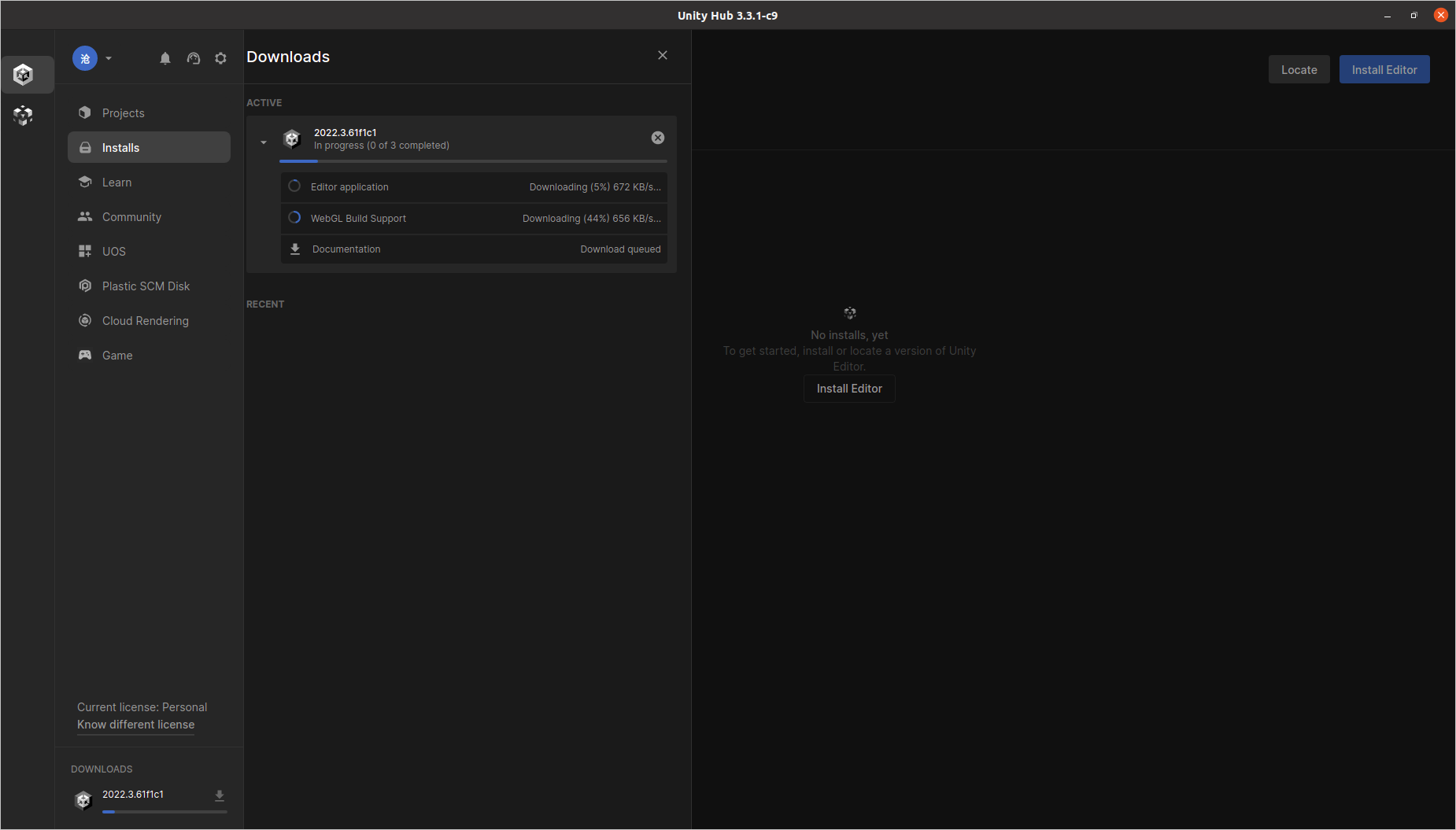
Task: Click the Unity icon beside 2022.3.61f1c1 in Downloads
Action: (x=292, y=139)
